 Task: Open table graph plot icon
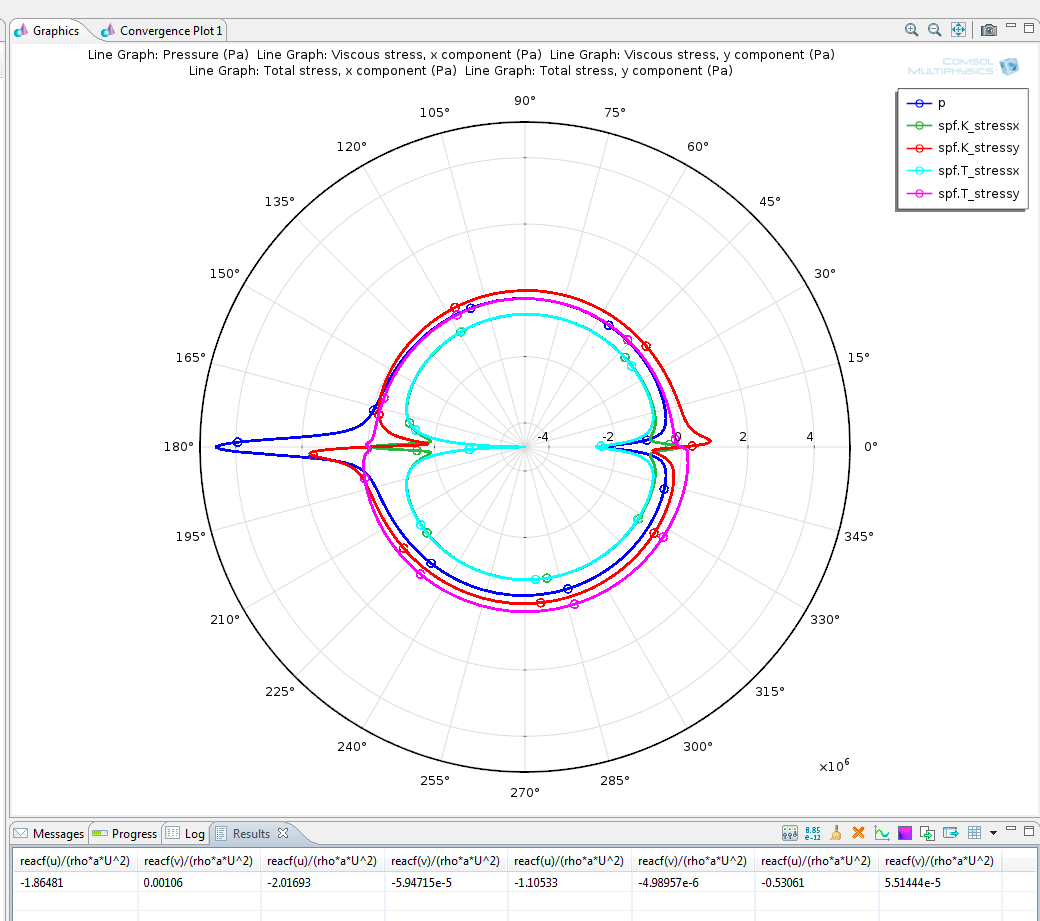point(882,832)
